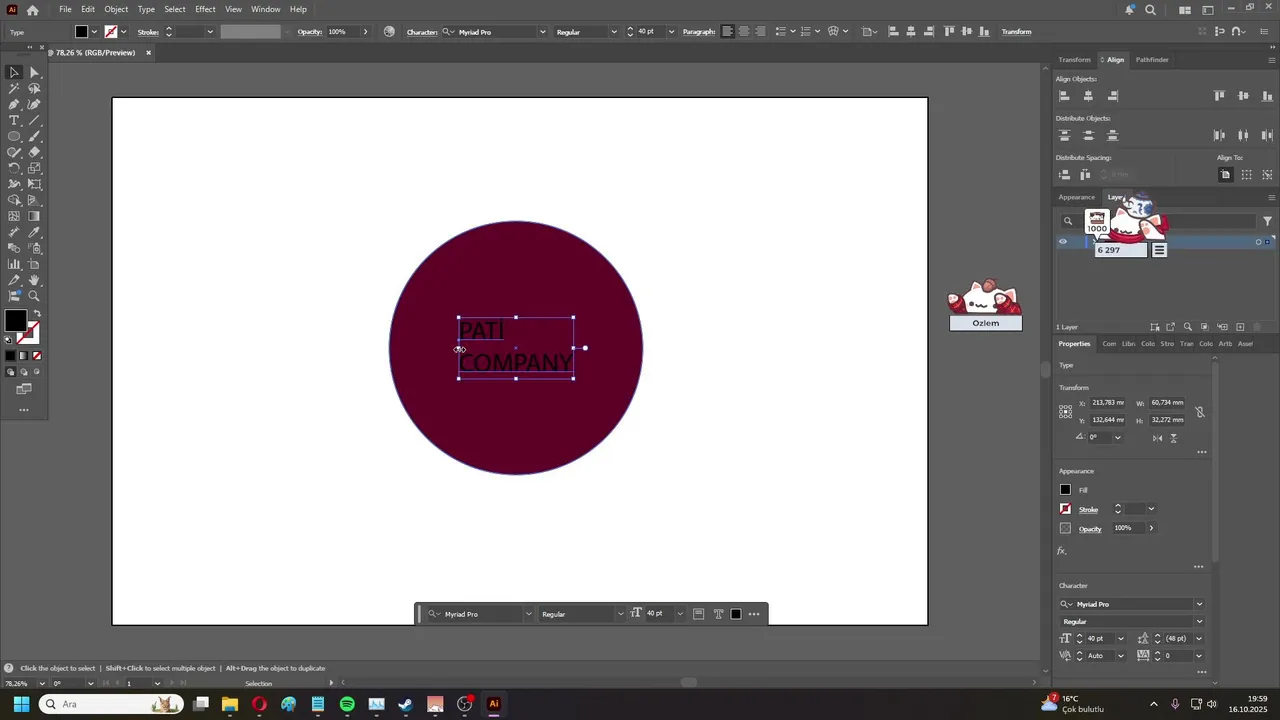Switch to Draw Behind mode
The height and width of the screenshot is (720, 1280).
click(x=24, y=372)
